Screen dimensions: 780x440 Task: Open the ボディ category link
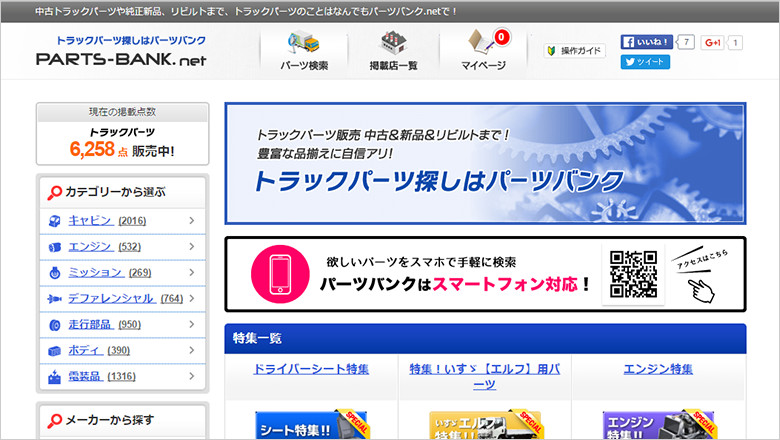click(x=85, y=350)
